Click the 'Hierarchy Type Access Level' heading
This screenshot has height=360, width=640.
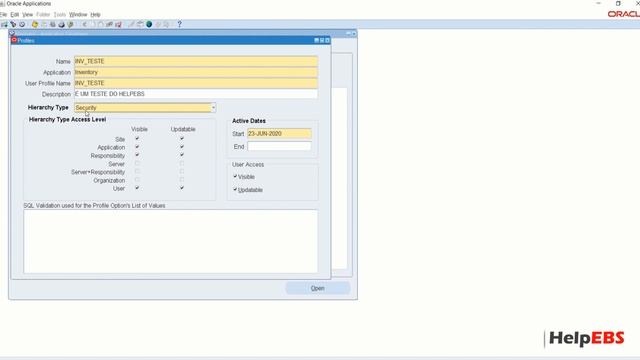67,120
